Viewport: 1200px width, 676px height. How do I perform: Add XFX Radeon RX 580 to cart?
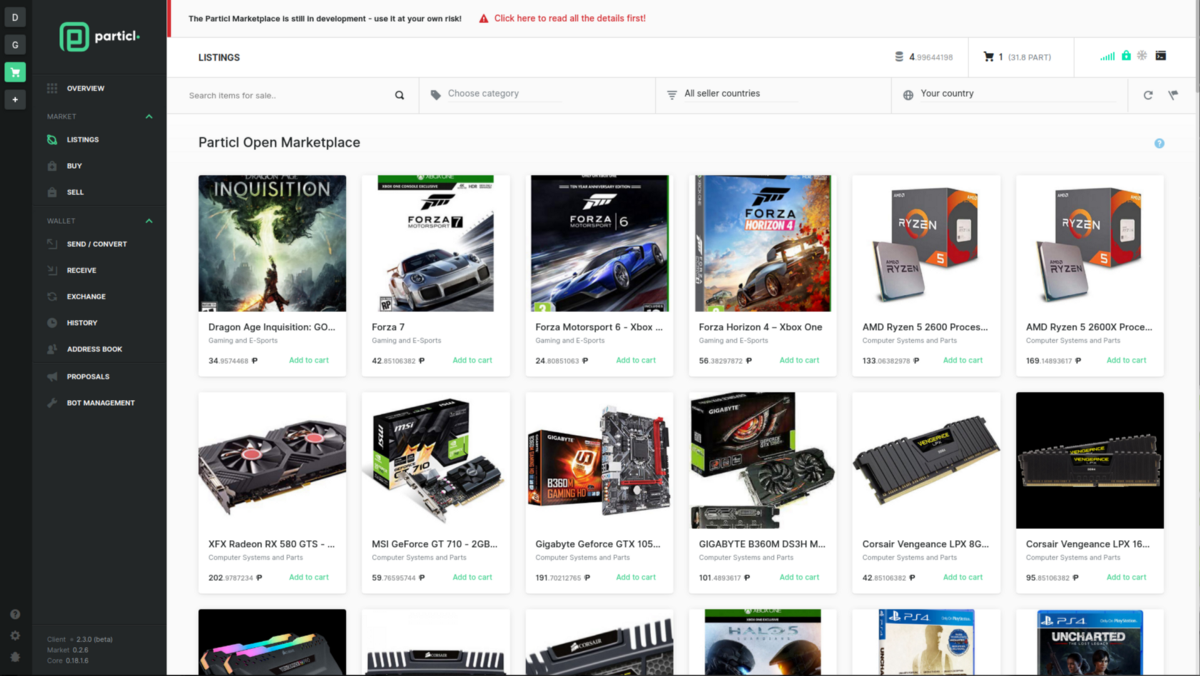click(x=309, y=577)
